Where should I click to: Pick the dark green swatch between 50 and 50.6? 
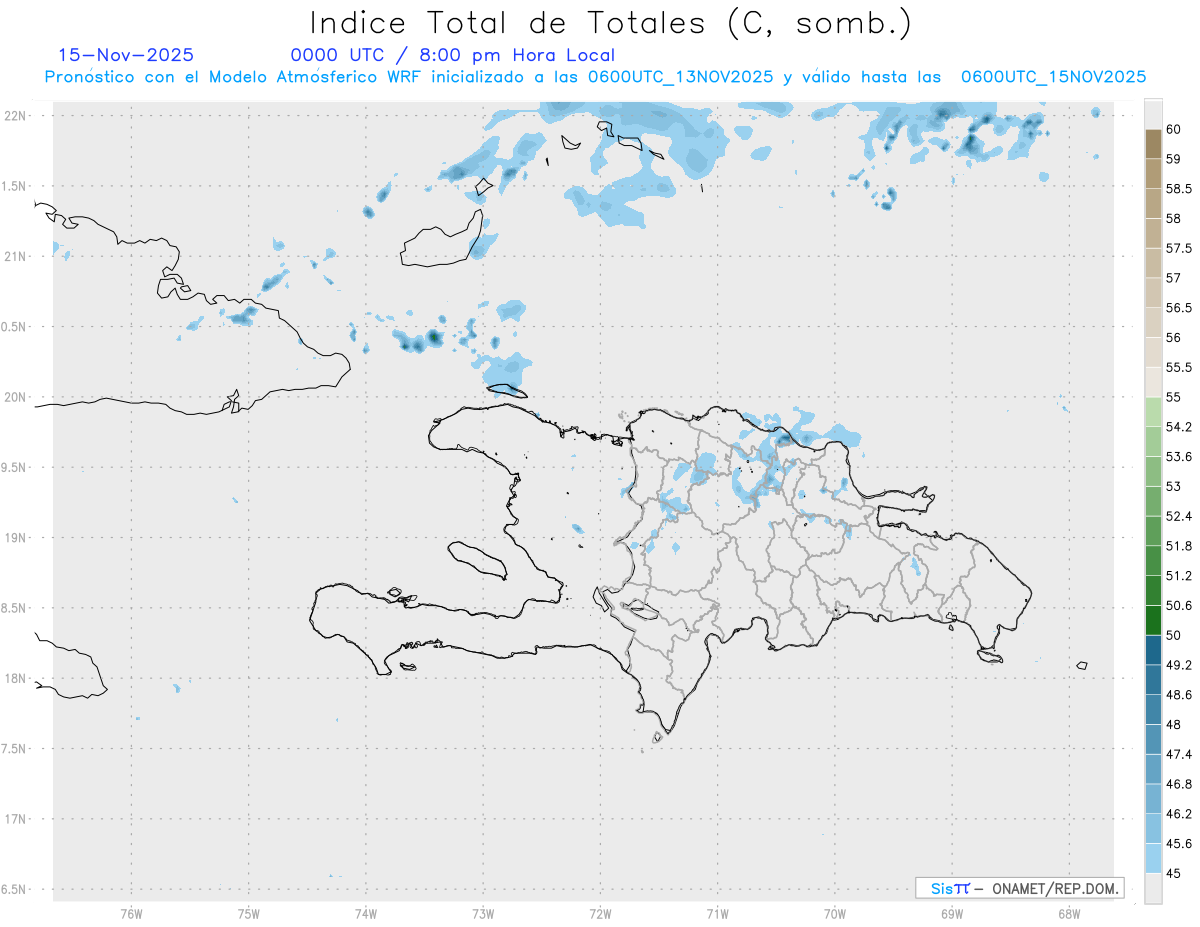pyautogui.click(x=1153, y=620)
